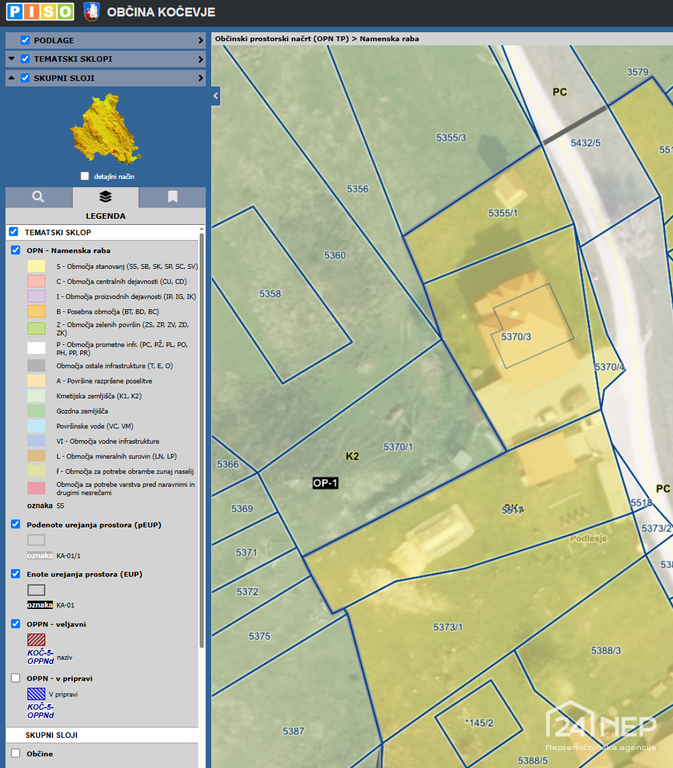Enable the OPPN - v pripravi layer
673x768 pixels.
[14, 677]
